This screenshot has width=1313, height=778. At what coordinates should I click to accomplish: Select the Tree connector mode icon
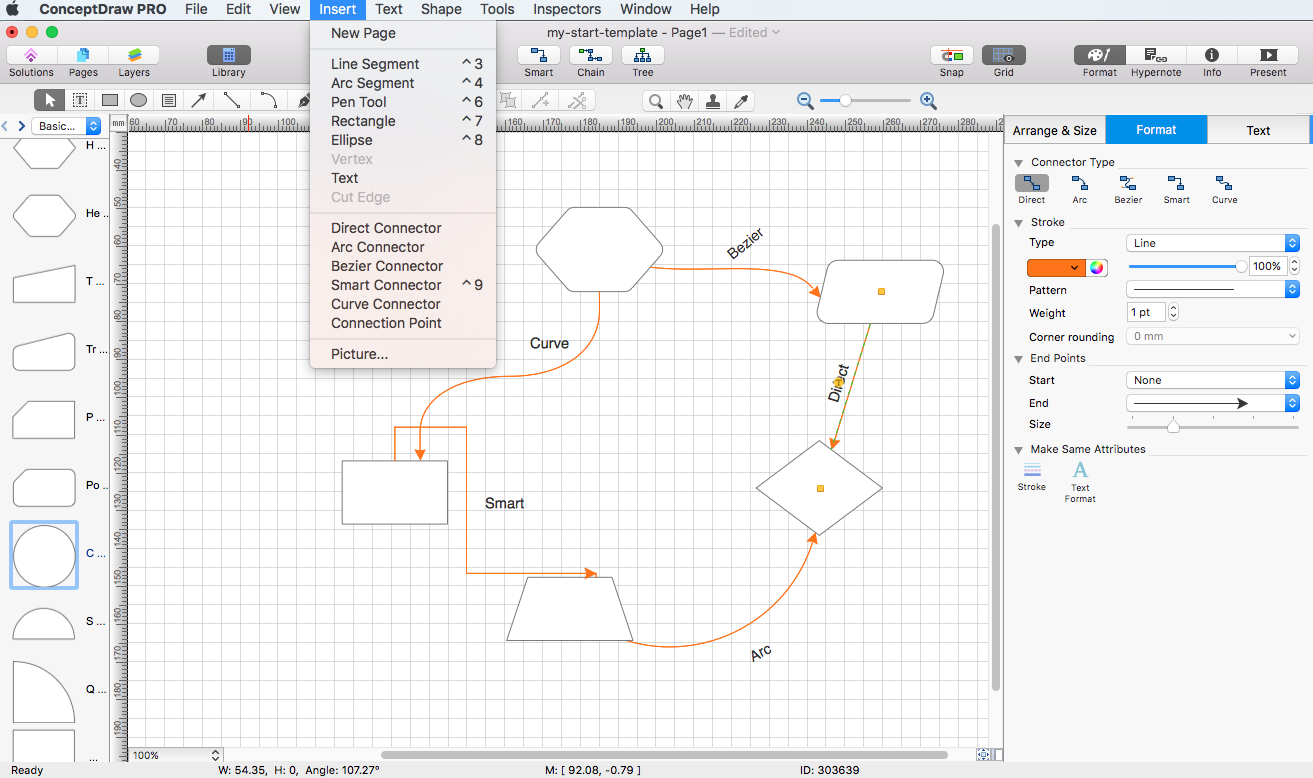(642, 56)
